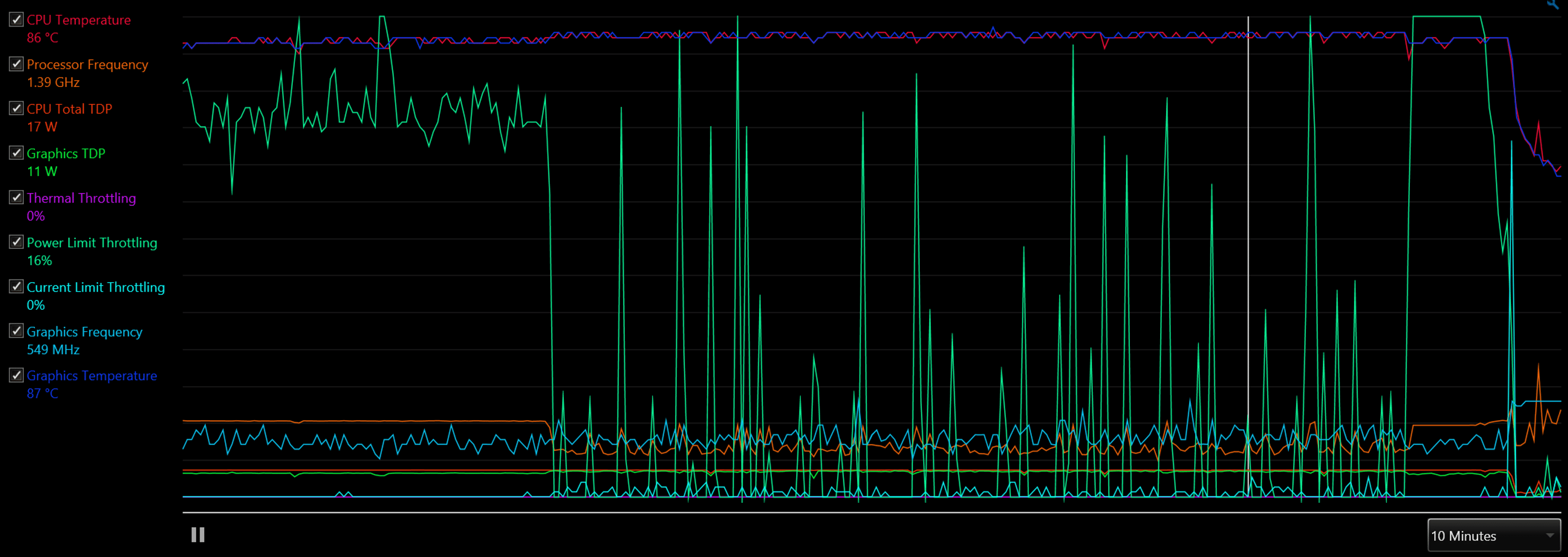Image resolution: width=1568 pixels, height=557 pixels.
Task: Toggle the Graphics TDP checkbox
Action: point(16,153)
